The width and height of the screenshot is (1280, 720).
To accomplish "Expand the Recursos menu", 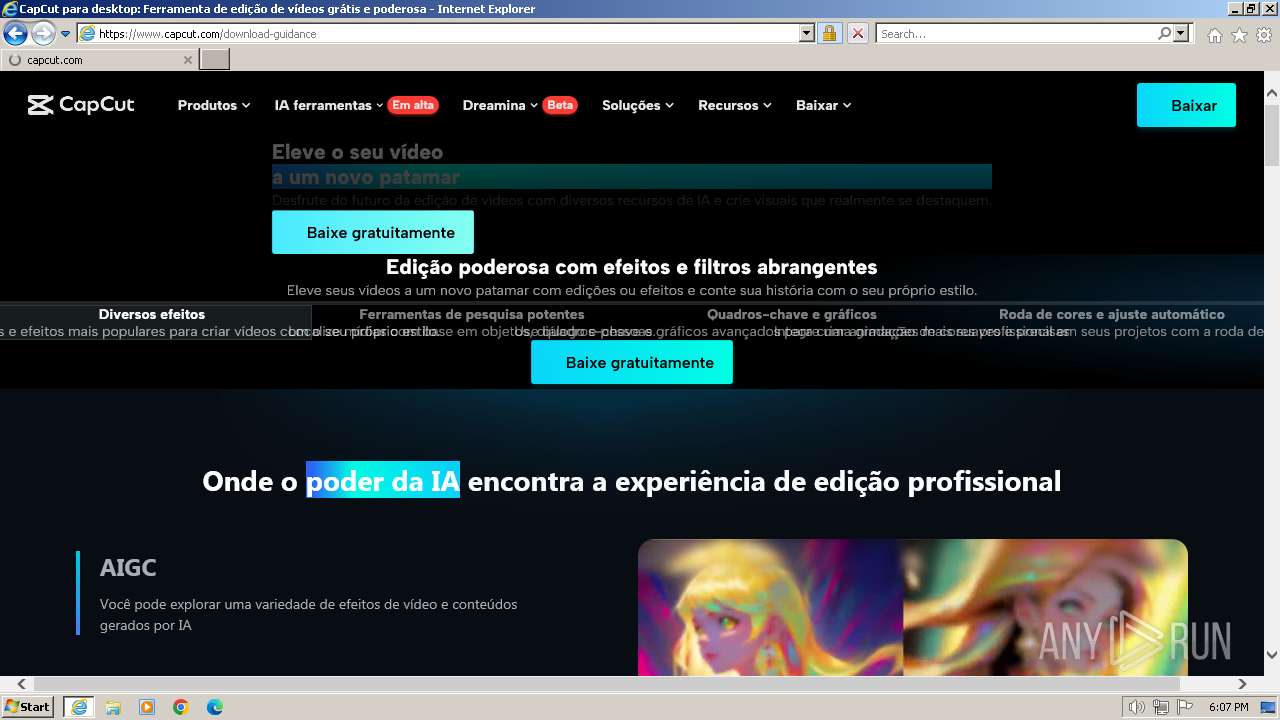I will [735, 105].
